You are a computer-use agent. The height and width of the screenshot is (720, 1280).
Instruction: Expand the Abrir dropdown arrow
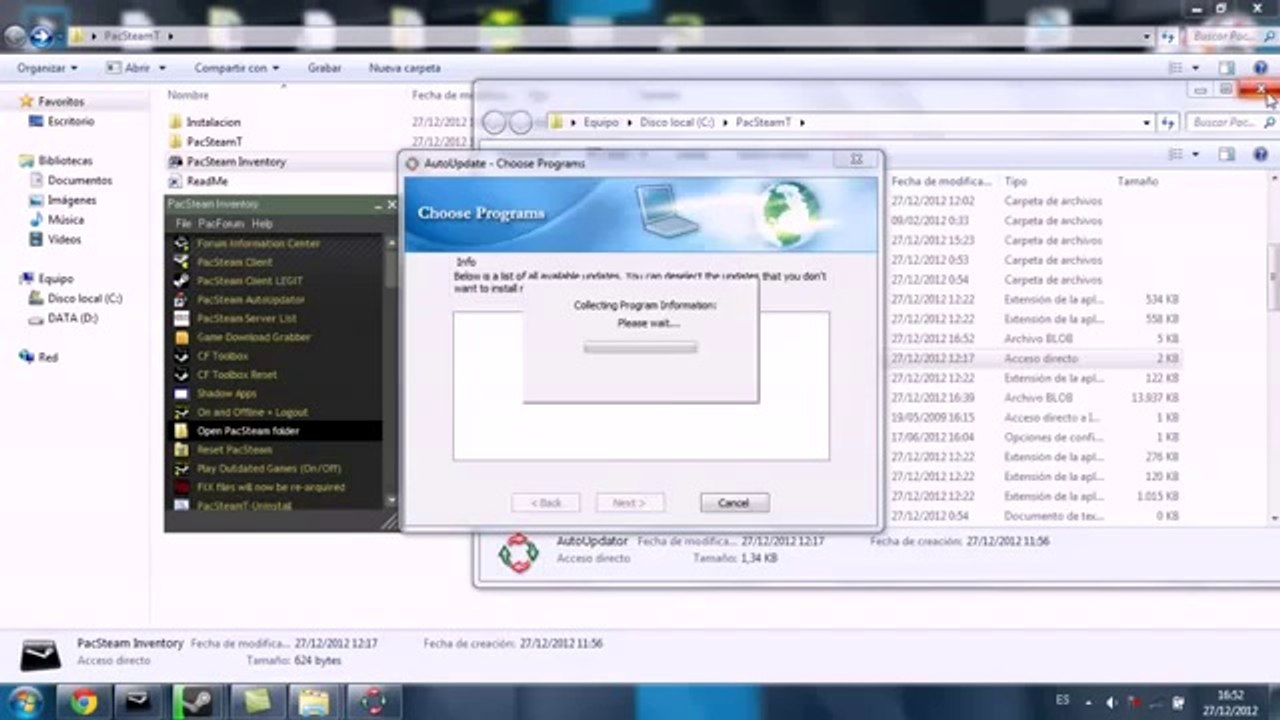[x=162, y=68]
